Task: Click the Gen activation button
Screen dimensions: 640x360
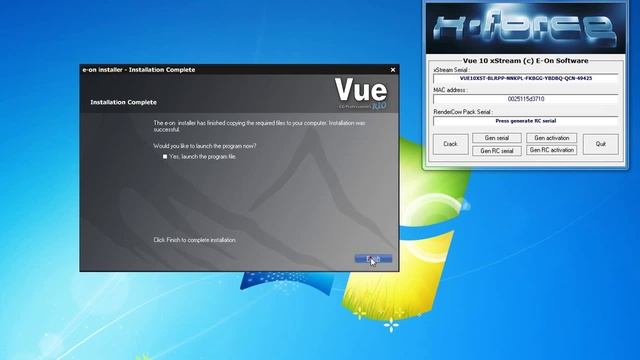Action: point(551,138)
